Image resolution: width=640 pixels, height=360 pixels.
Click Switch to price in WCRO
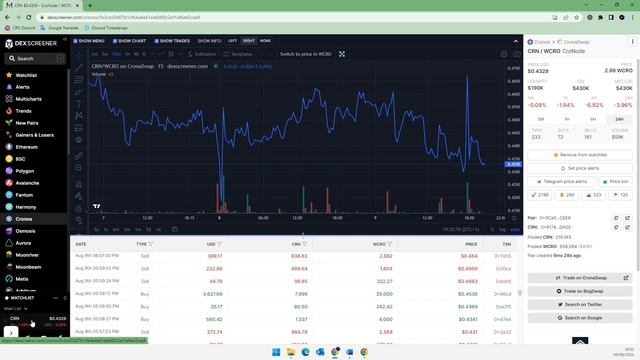(x=305, y=54)
